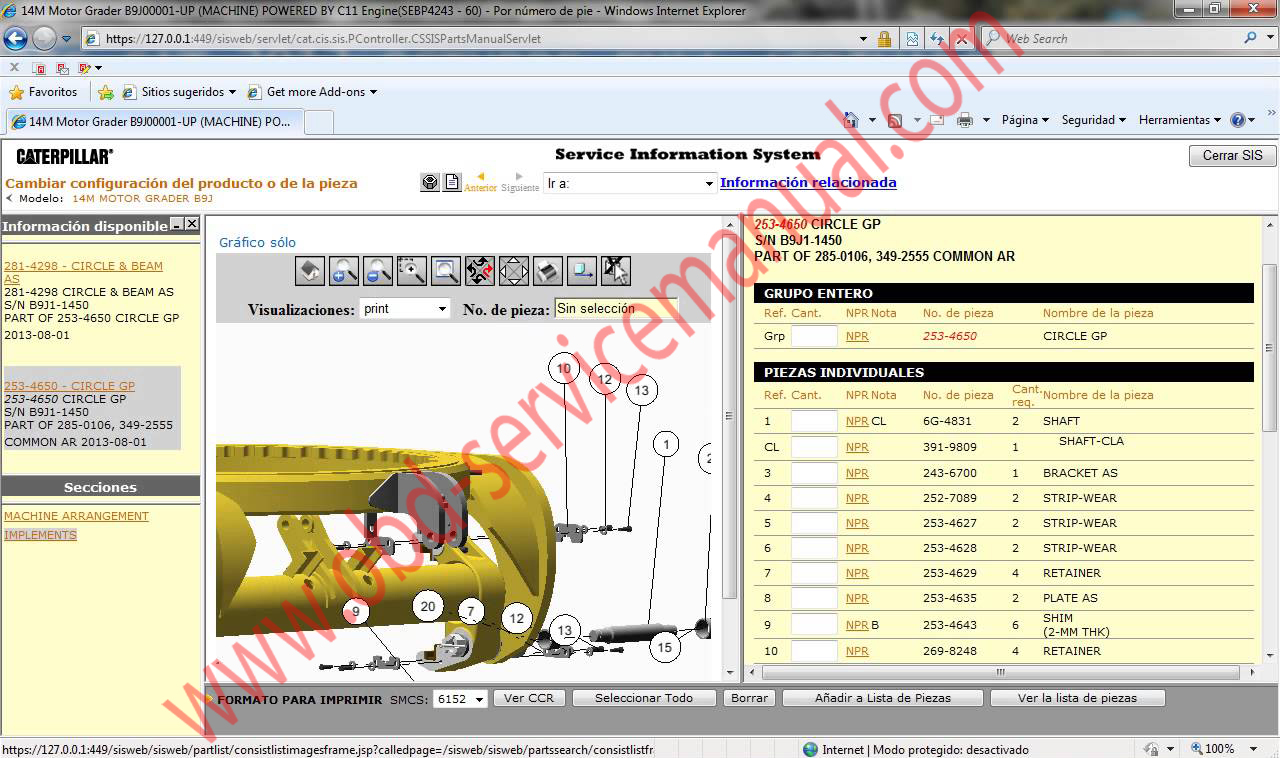1280x758 pixels.
Task: Select the zoom out magnifier tool
Action: point(377,270)
